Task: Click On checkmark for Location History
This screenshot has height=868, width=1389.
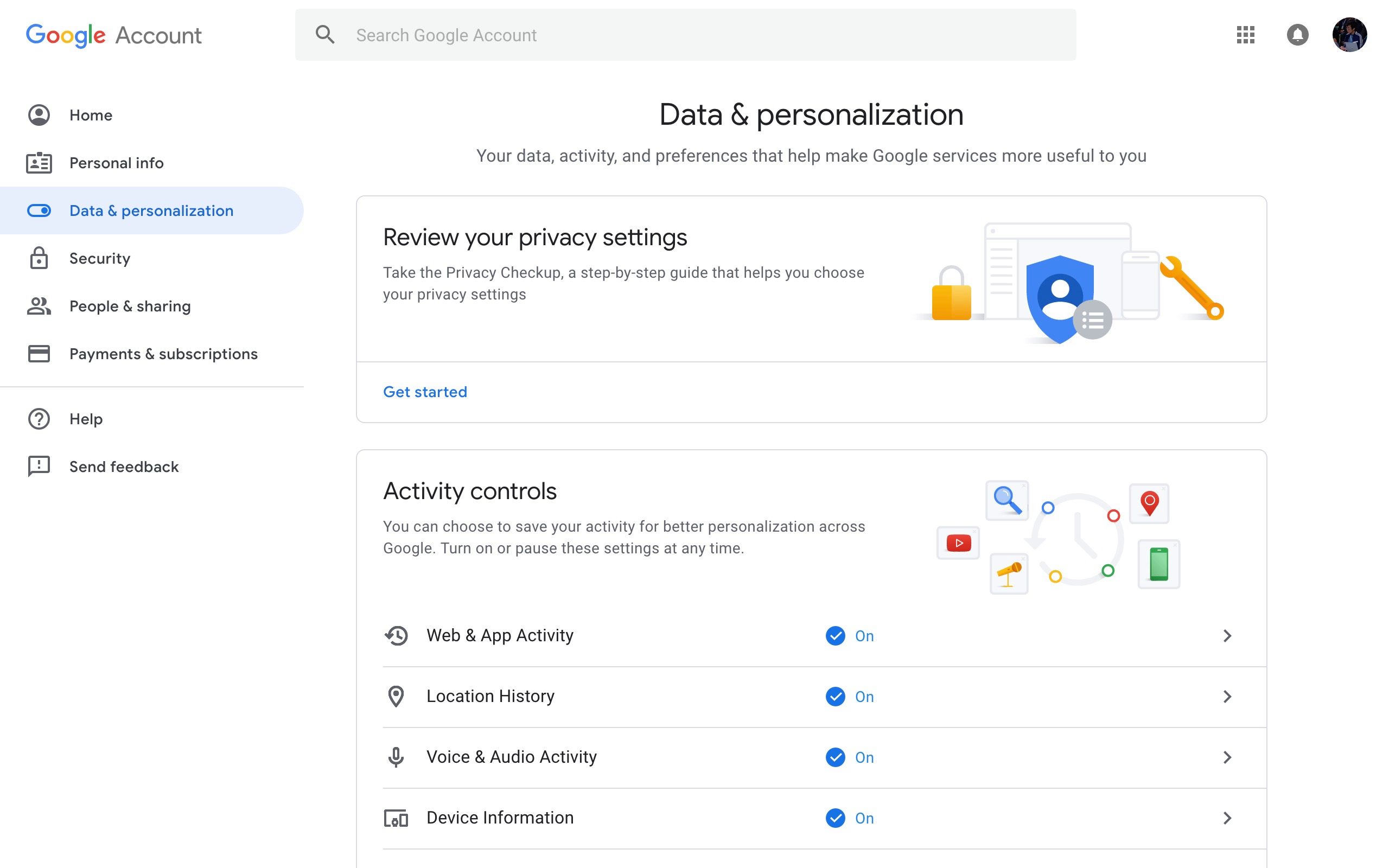Action: coord(835,697)
